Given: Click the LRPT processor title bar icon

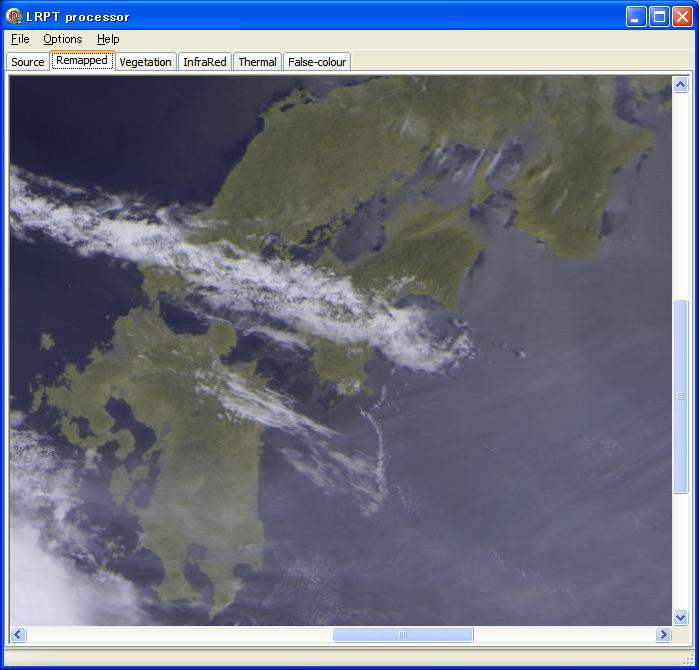Looking at the screenshot, I should (13, 16).
